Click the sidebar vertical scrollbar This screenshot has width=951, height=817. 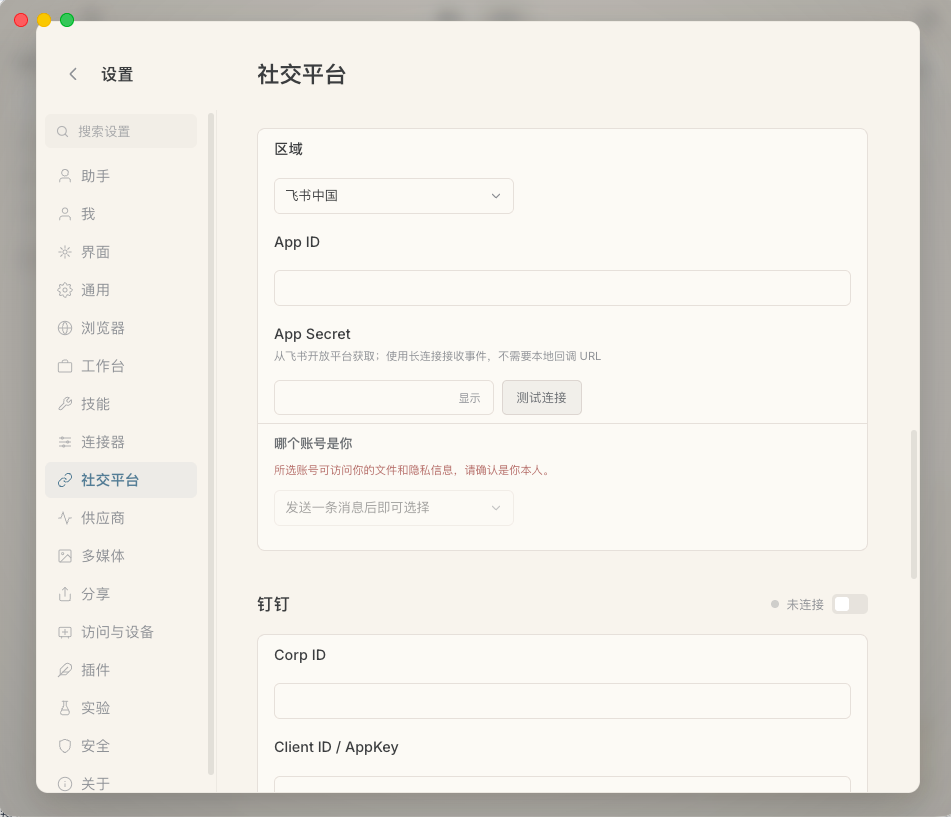[x=210, y=444]
